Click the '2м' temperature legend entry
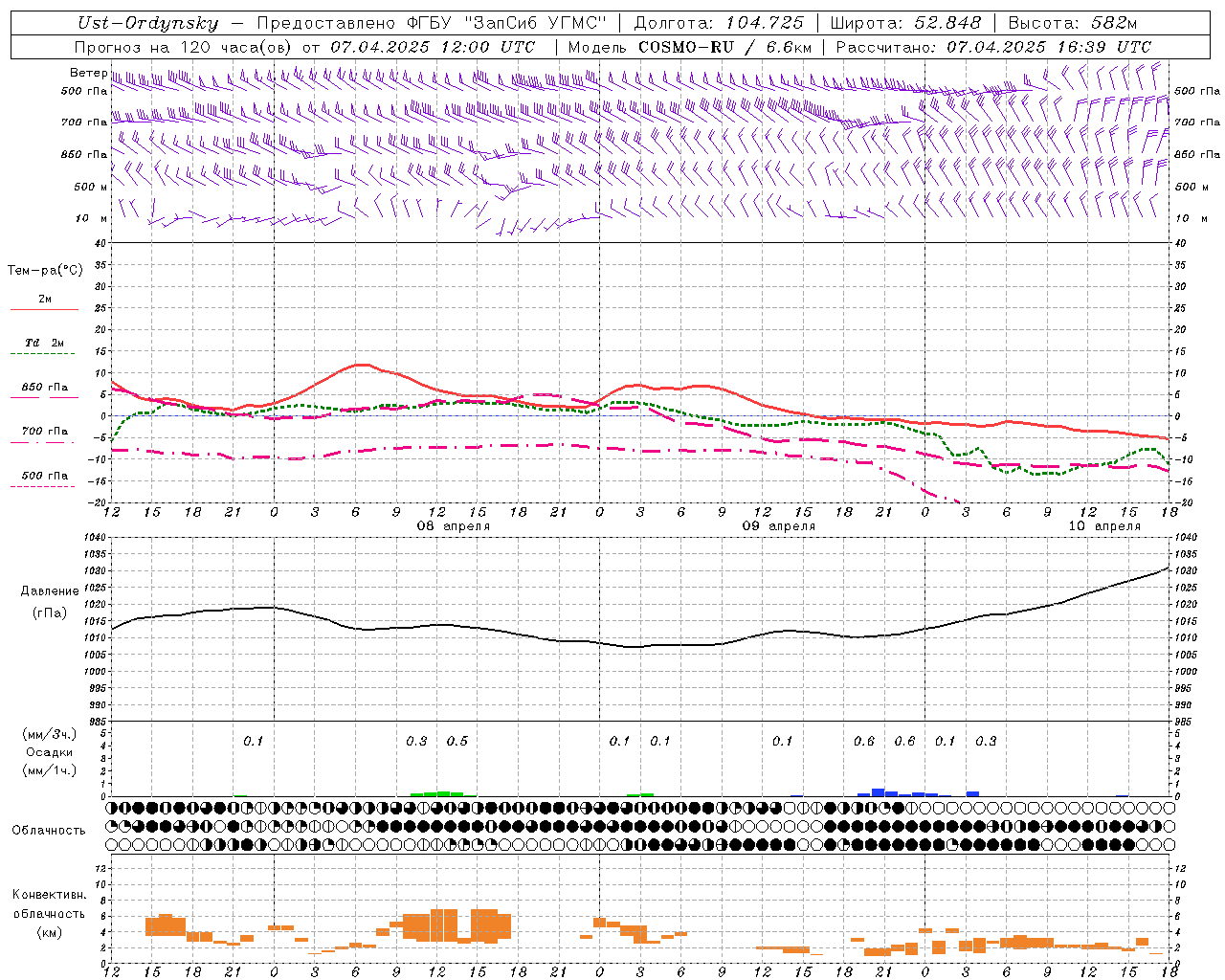Image resolution: width=1225 pixels, height=980 pixels. click(x=45, y=299)
